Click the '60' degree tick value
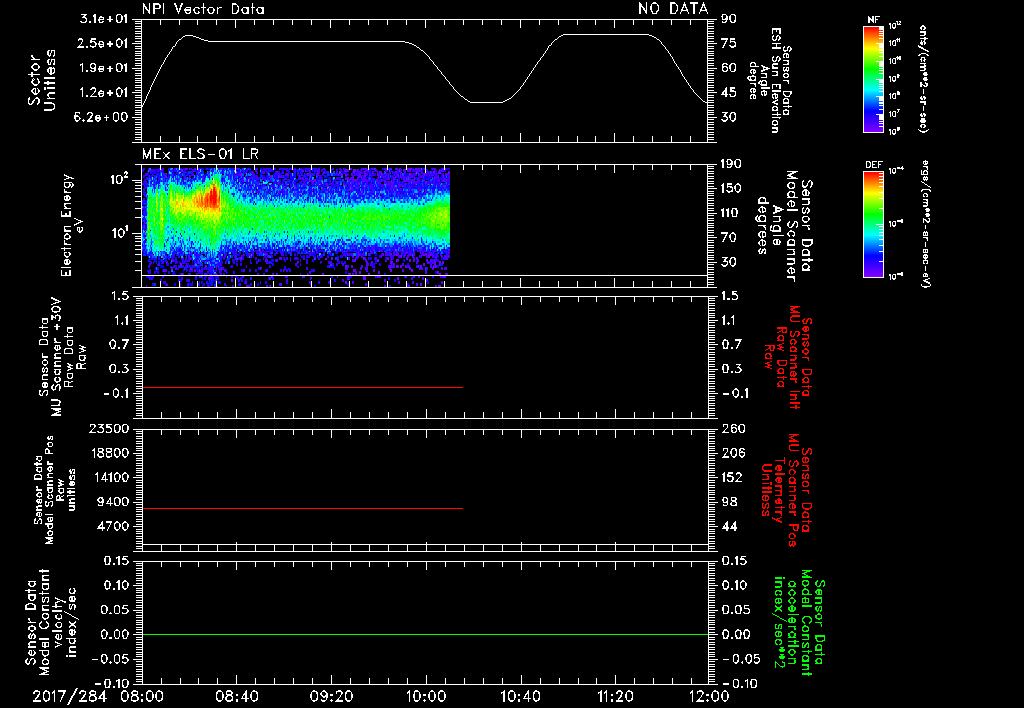Screen dimensions: 1024x708 tap(728, 68)
